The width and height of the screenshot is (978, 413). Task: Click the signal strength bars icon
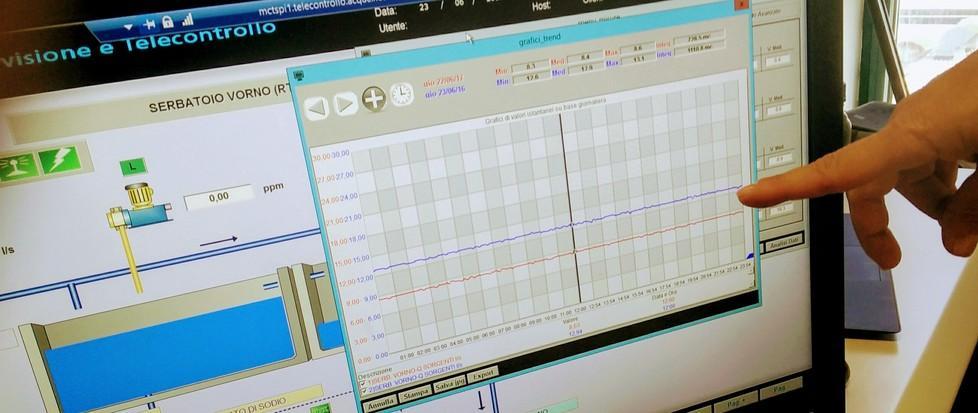click(187, 20)
